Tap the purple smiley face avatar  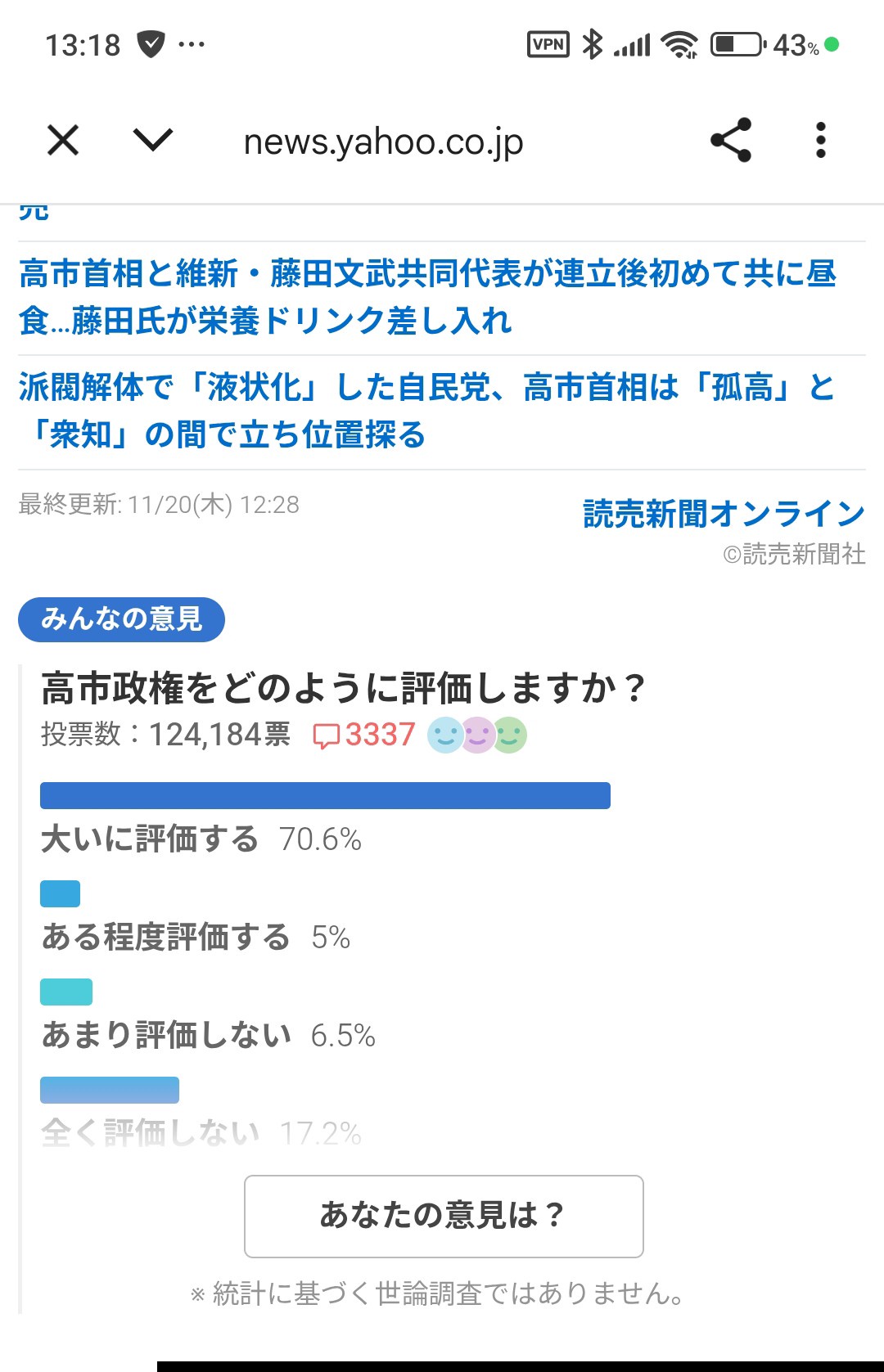(477, 735)
